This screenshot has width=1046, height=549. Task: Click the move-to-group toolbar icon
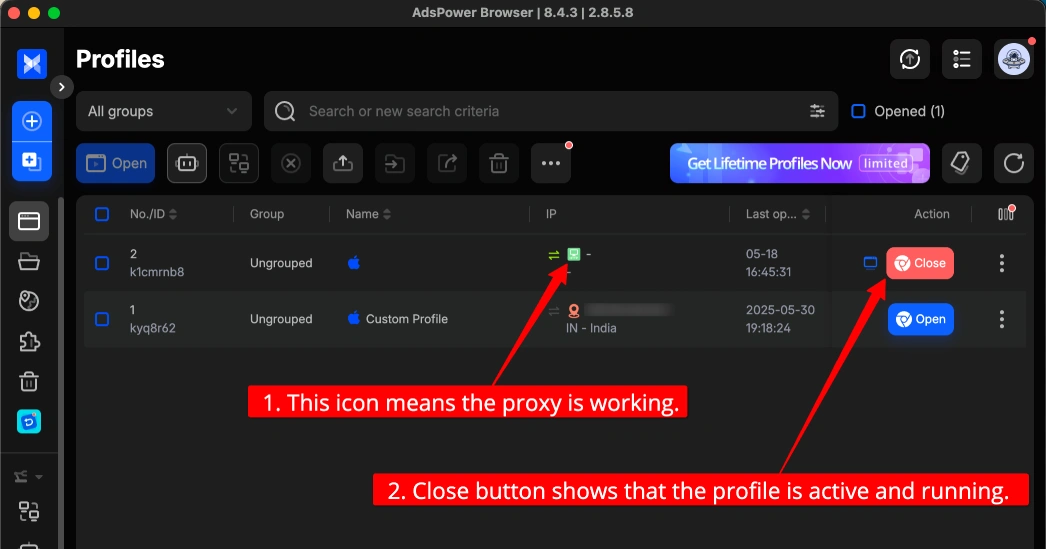pyautogui.click(x=395, y=163)
